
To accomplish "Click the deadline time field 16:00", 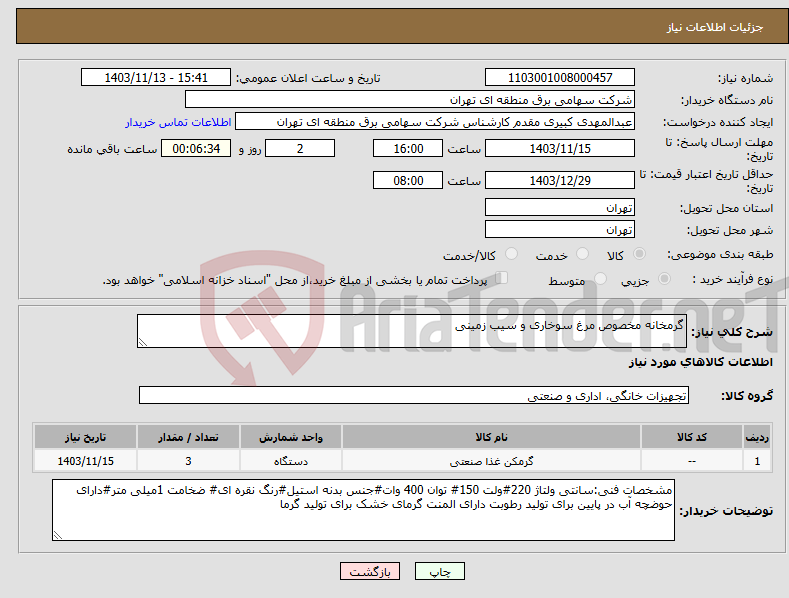I will 408,148.
